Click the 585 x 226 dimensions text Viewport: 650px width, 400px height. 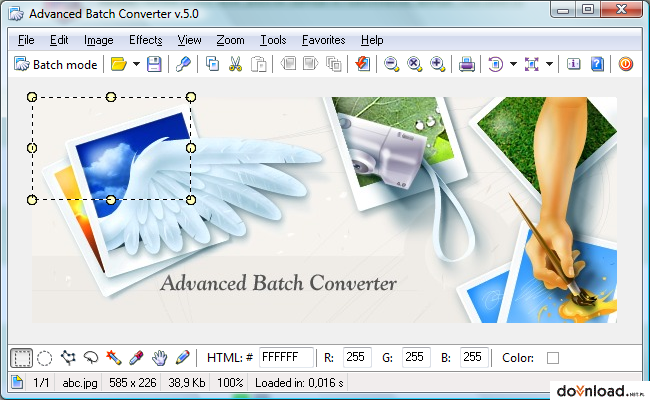click(133, 383)
